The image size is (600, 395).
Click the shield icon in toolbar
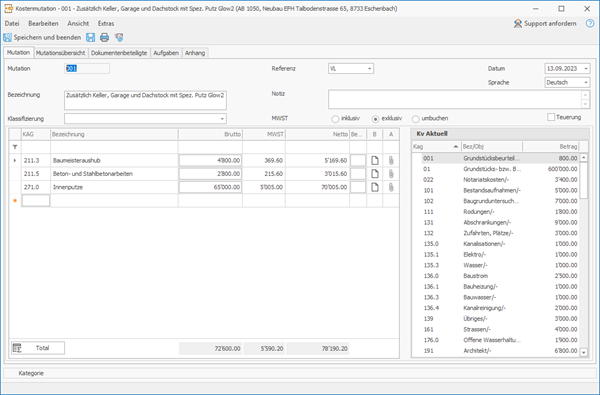tap(119, 38)
